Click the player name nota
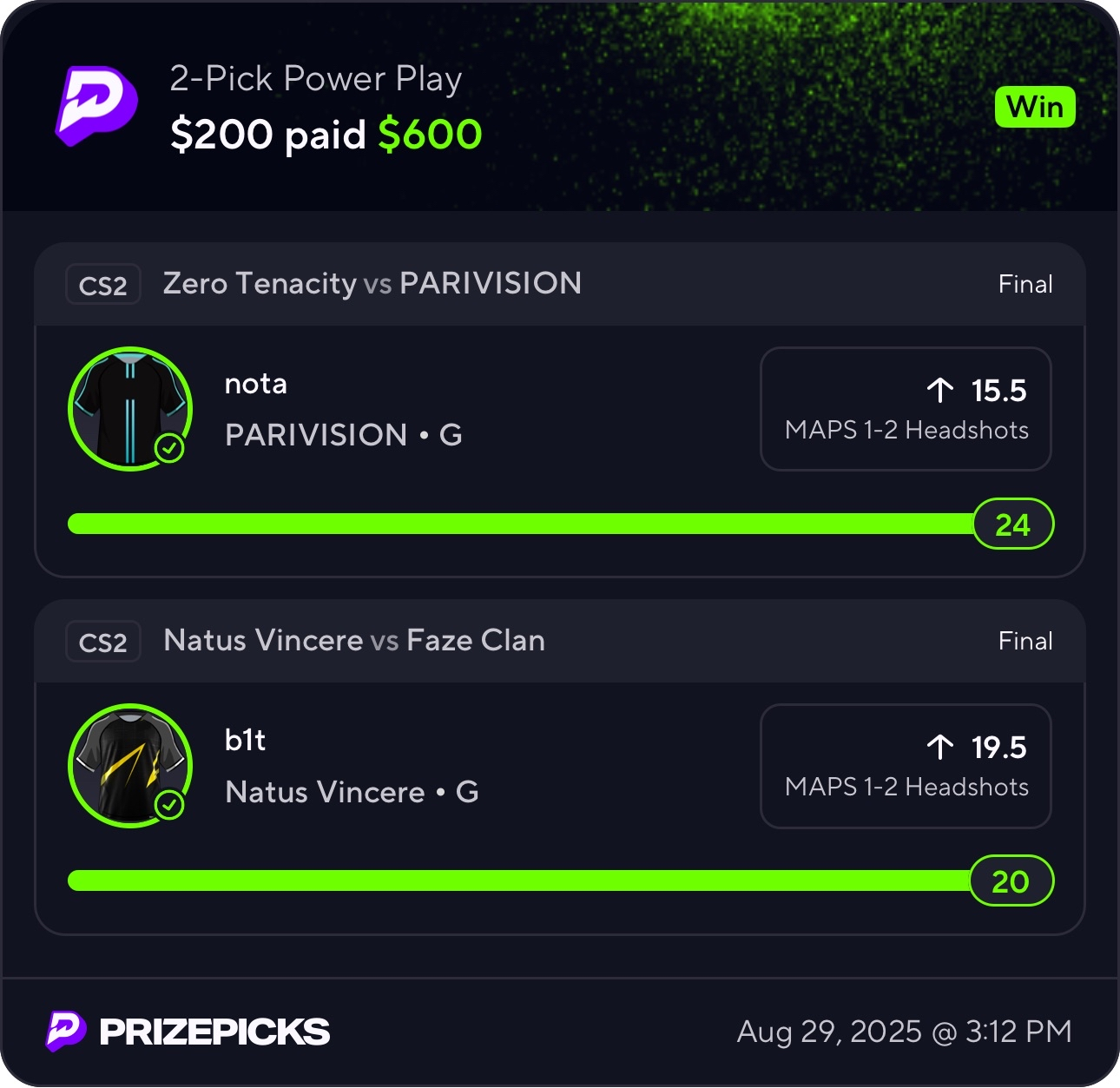Screen dimensions: 1120x1088 pos(255,384)
